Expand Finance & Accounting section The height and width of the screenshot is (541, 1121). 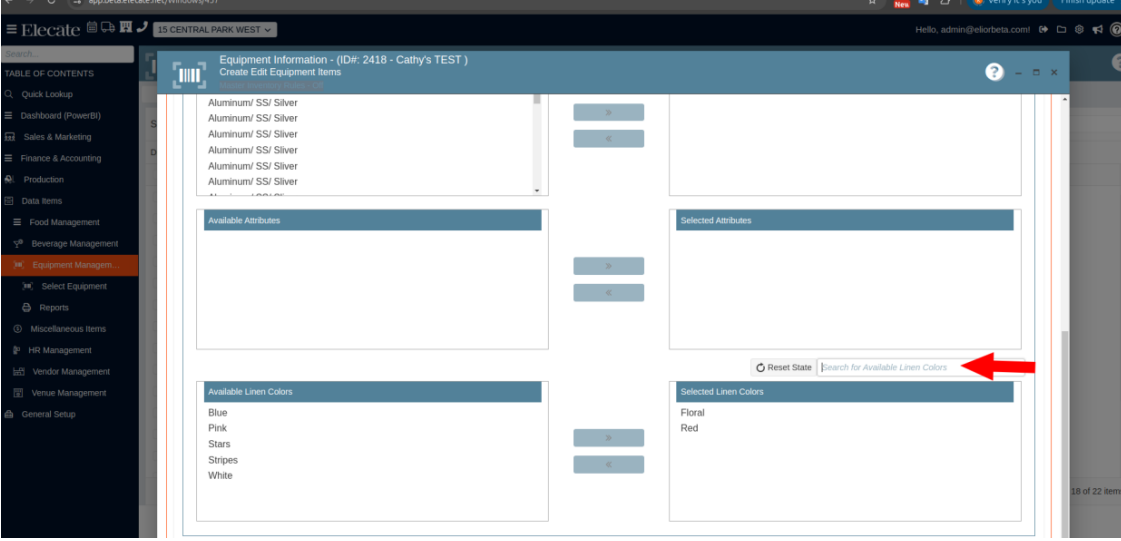61,159
